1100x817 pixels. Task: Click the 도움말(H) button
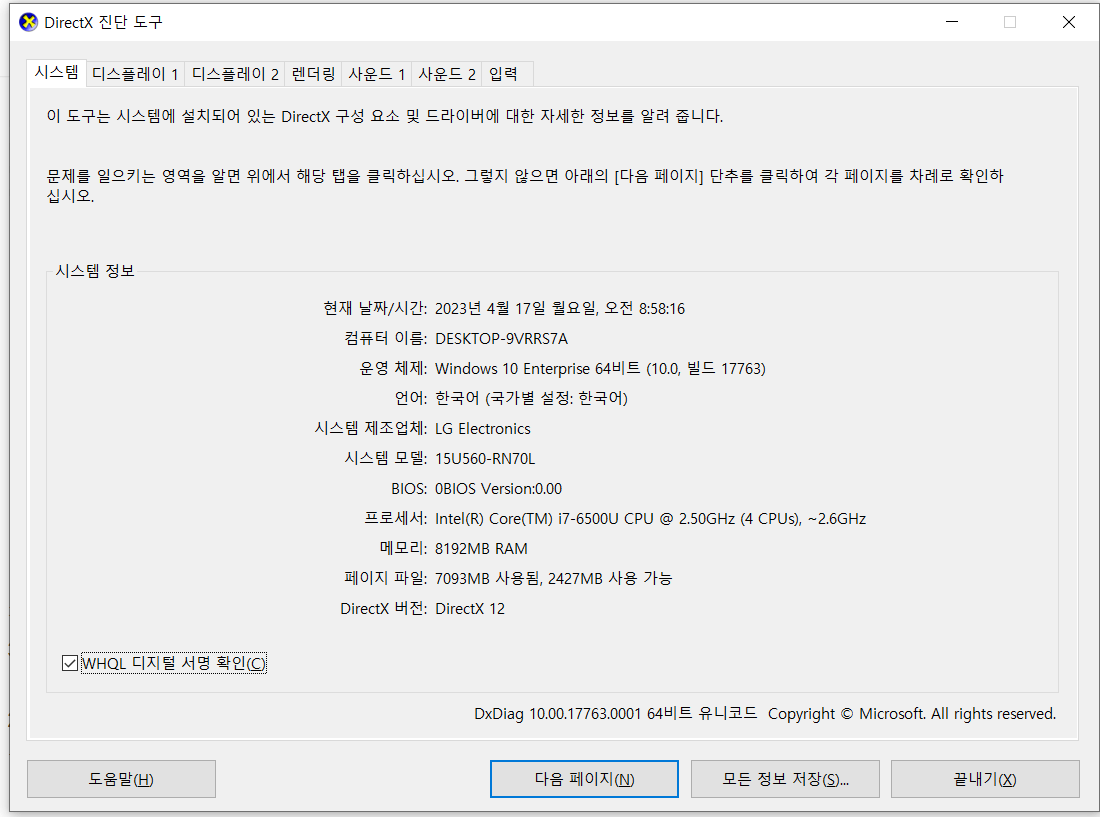[x=120, y=779]
